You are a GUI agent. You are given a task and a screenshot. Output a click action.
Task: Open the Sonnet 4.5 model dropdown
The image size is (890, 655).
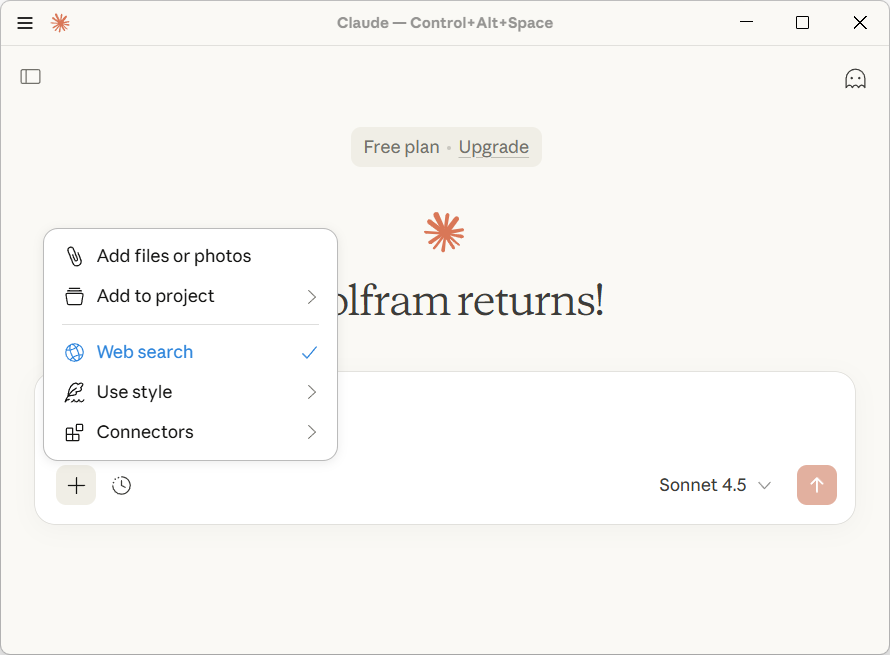(x=715, y=486)
